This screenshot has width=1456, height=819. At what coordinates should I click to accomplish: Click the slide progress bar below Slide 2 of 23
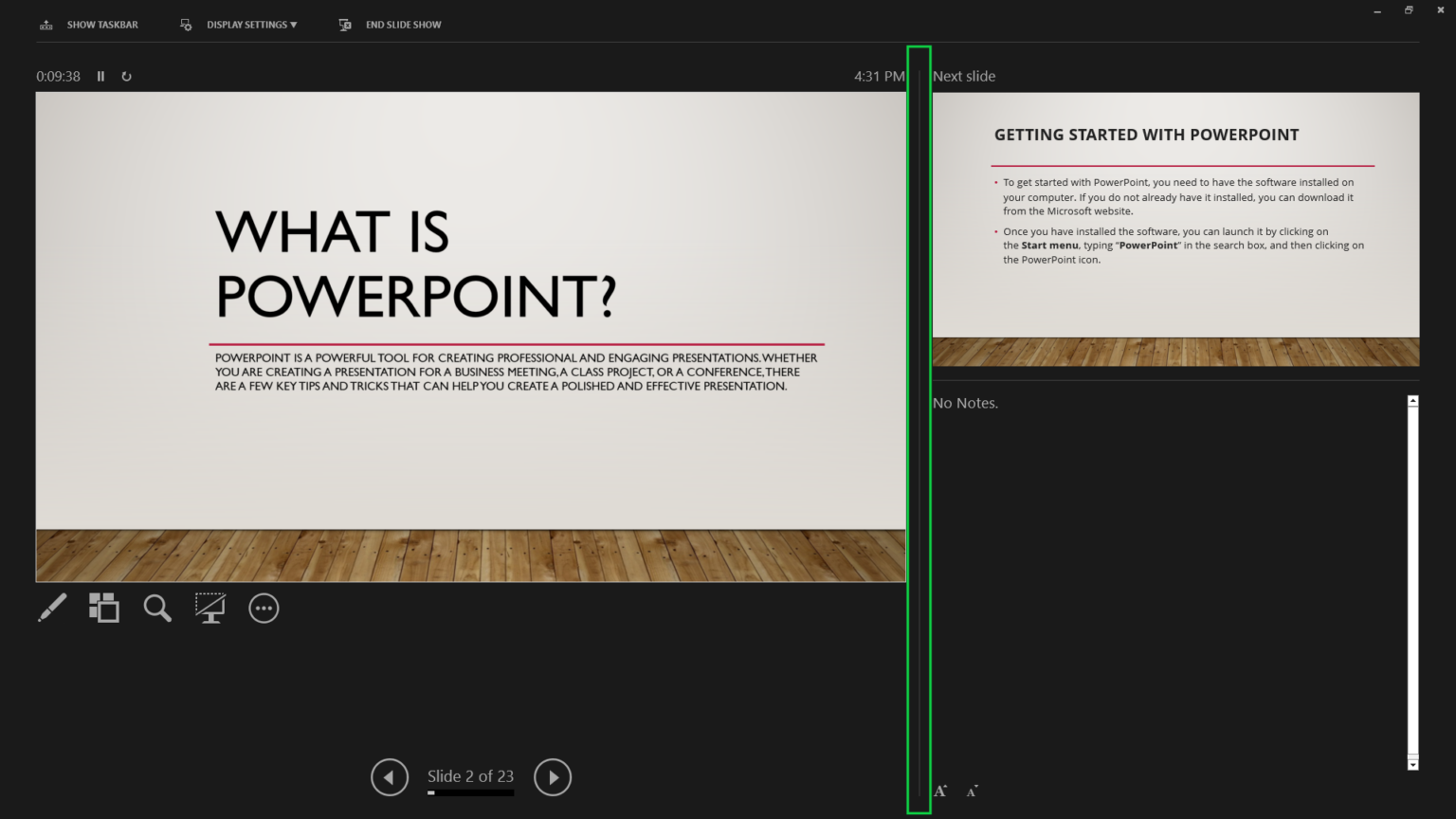tap(470, 792)
